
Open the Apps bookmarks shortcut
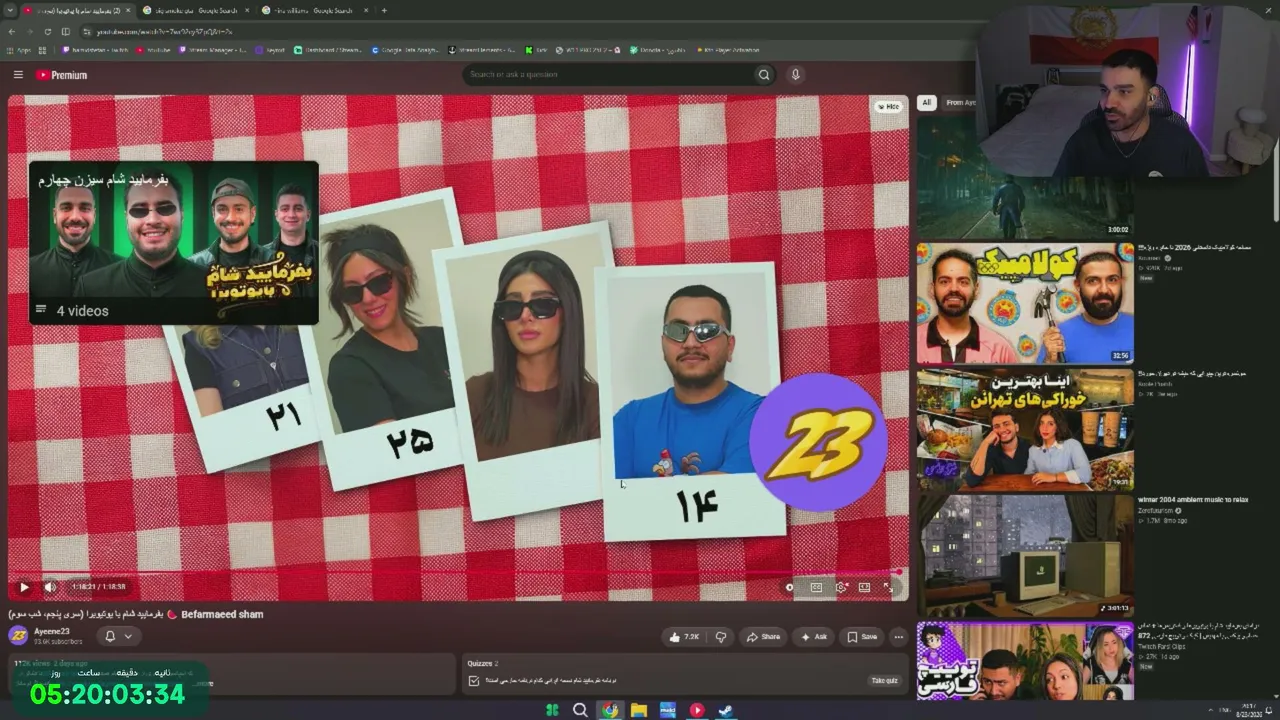click(x=19, y=50)
